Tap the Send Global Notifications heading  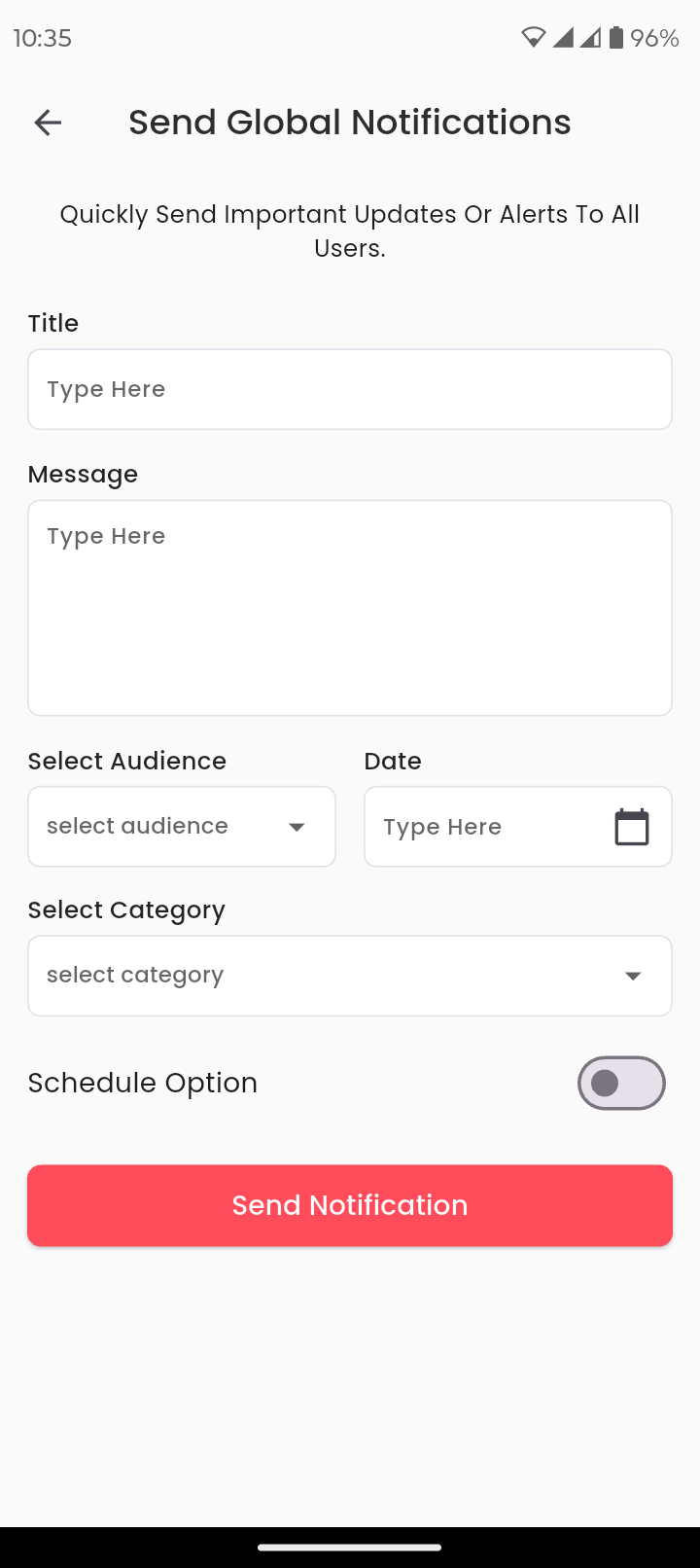(350, 123)
